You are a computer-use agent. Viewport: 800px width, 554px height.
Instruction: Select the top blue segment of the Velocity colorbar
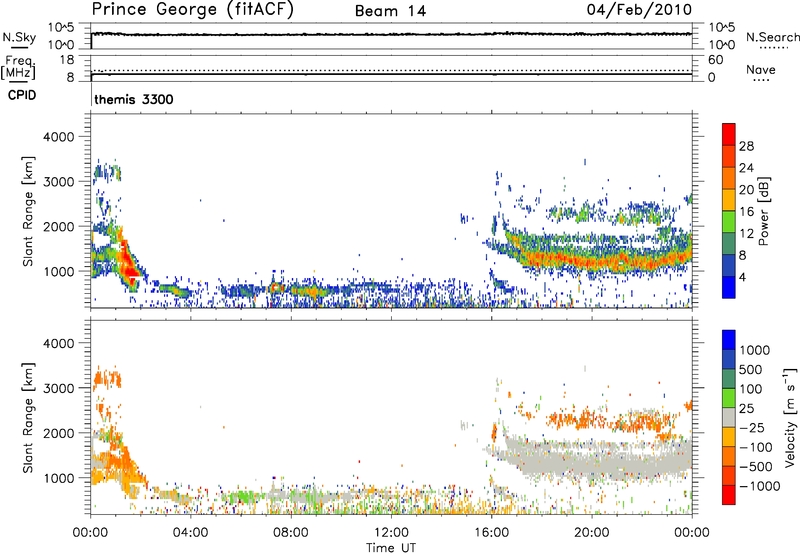point(729,340)
